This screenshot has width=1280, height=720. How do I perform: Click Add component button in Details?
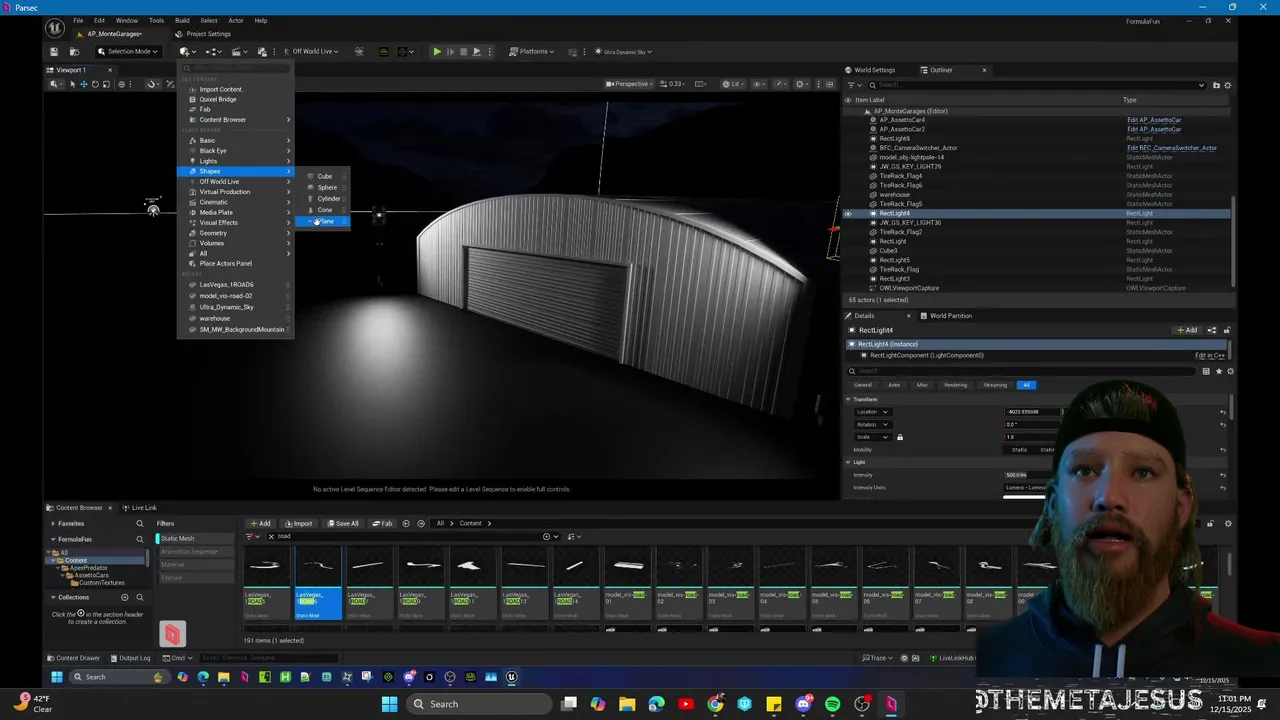1187,330
